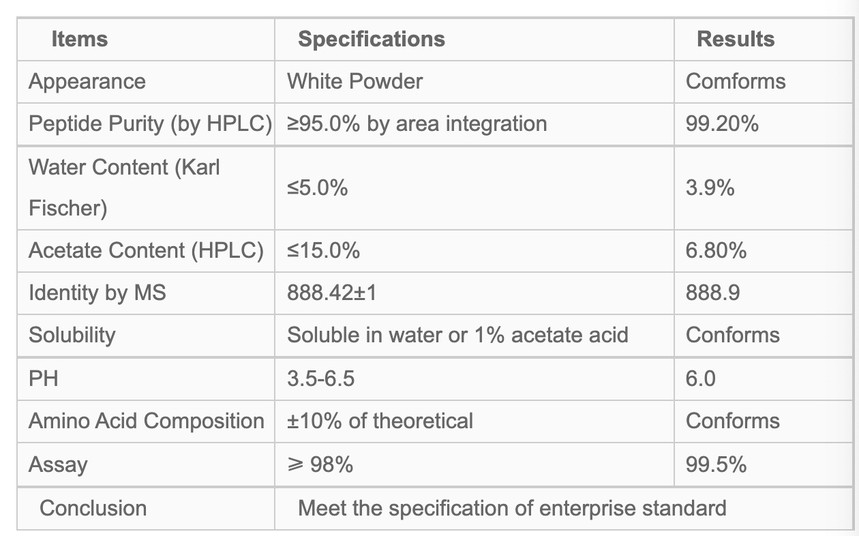Click the Items column header
Image resolution: width=859 pixels, height=536 pixels.
[x=79, y=40]
